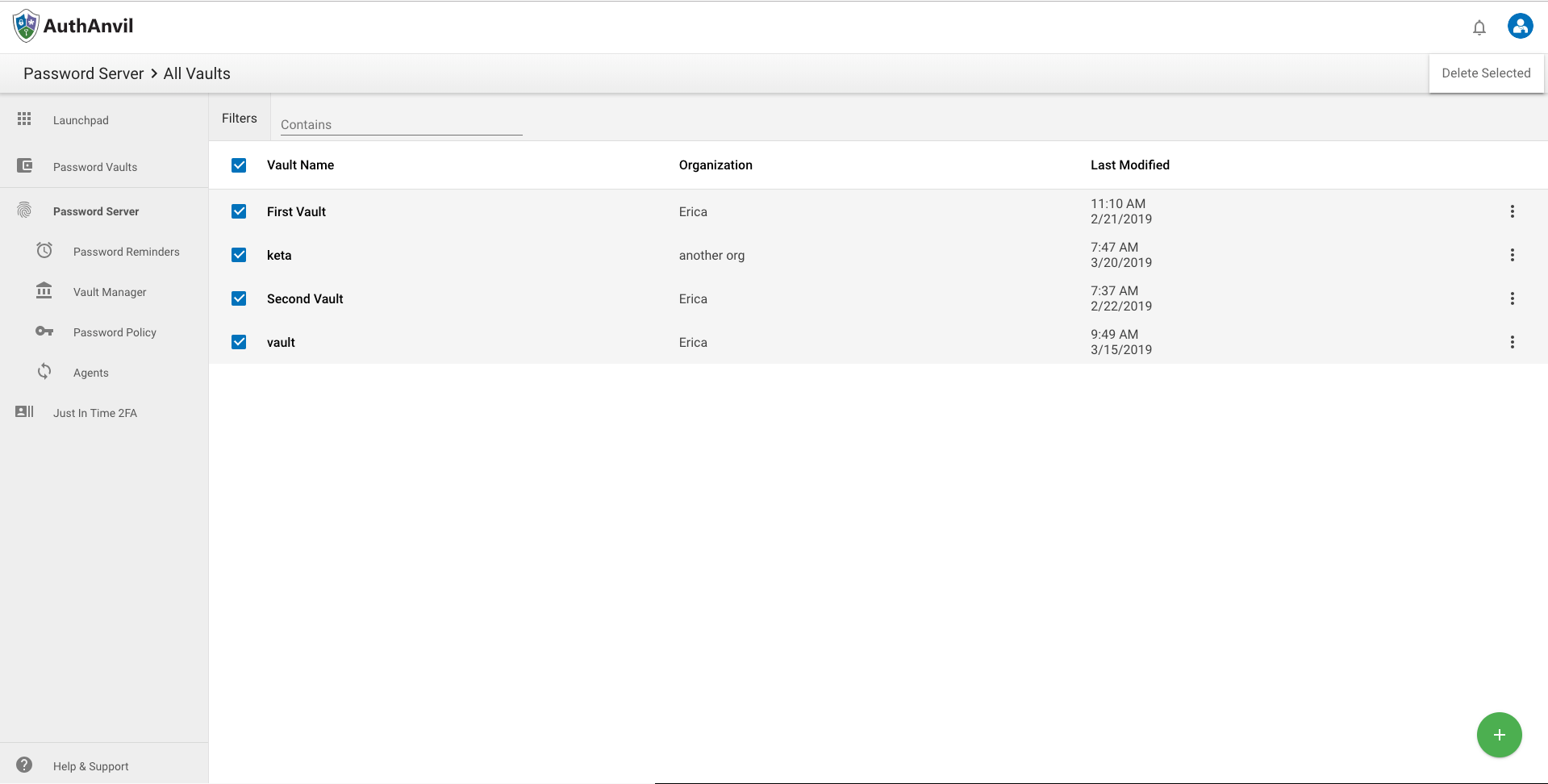Image resolution: width=1548 pixels, height=784 pixels.
Task: Sort by Last Modified column header
Action: [x=1130, y=165]
